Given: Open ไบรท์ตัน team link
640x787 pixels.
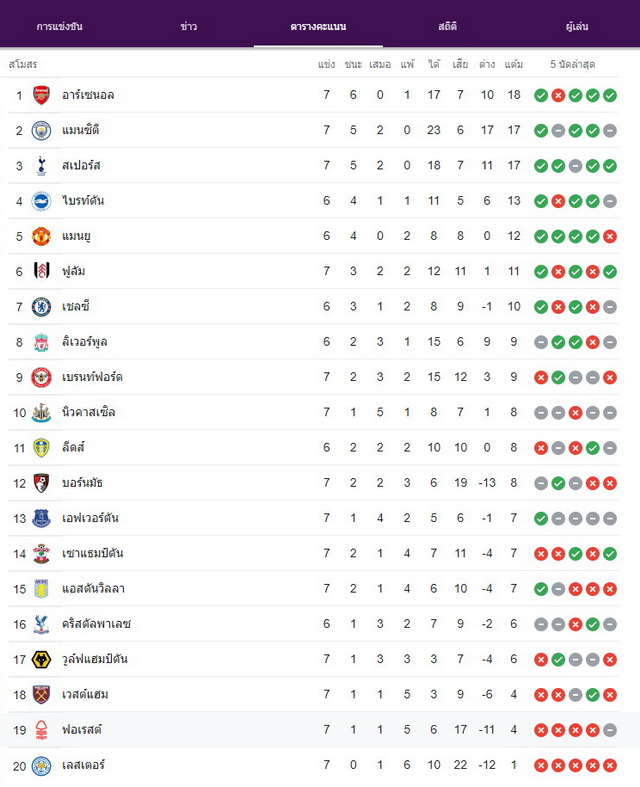Looking at the screenshot, I should (83, 201).
